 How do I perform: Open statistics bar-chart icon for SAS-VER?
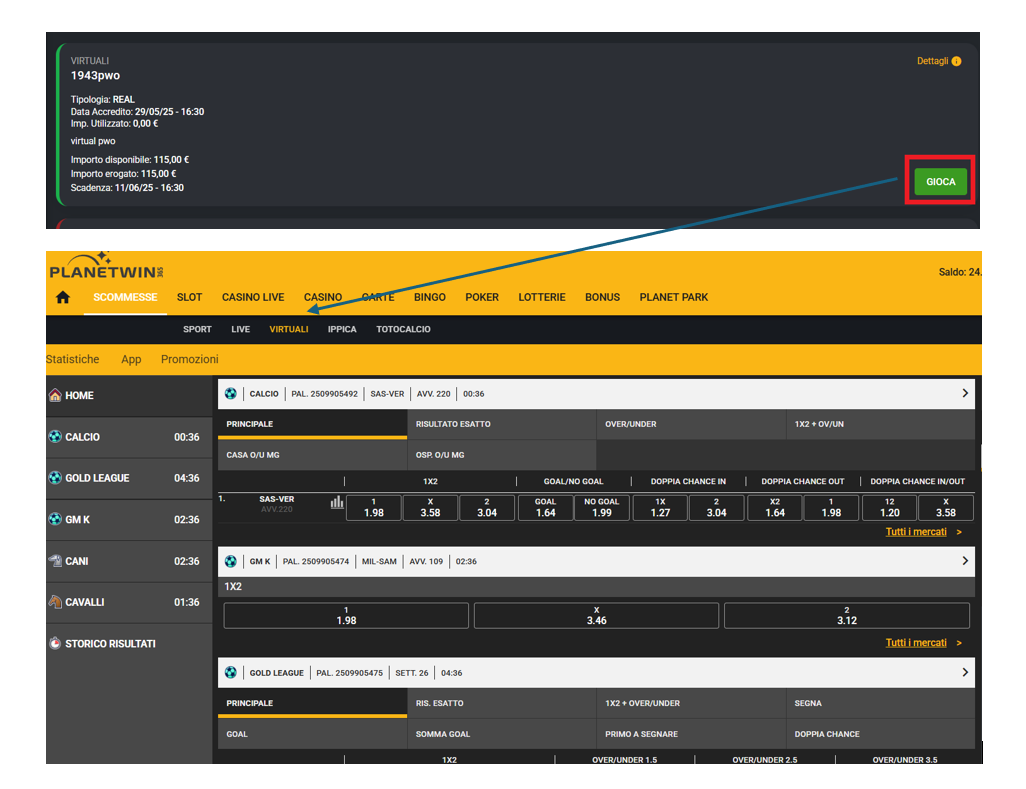tap(337, 503)
